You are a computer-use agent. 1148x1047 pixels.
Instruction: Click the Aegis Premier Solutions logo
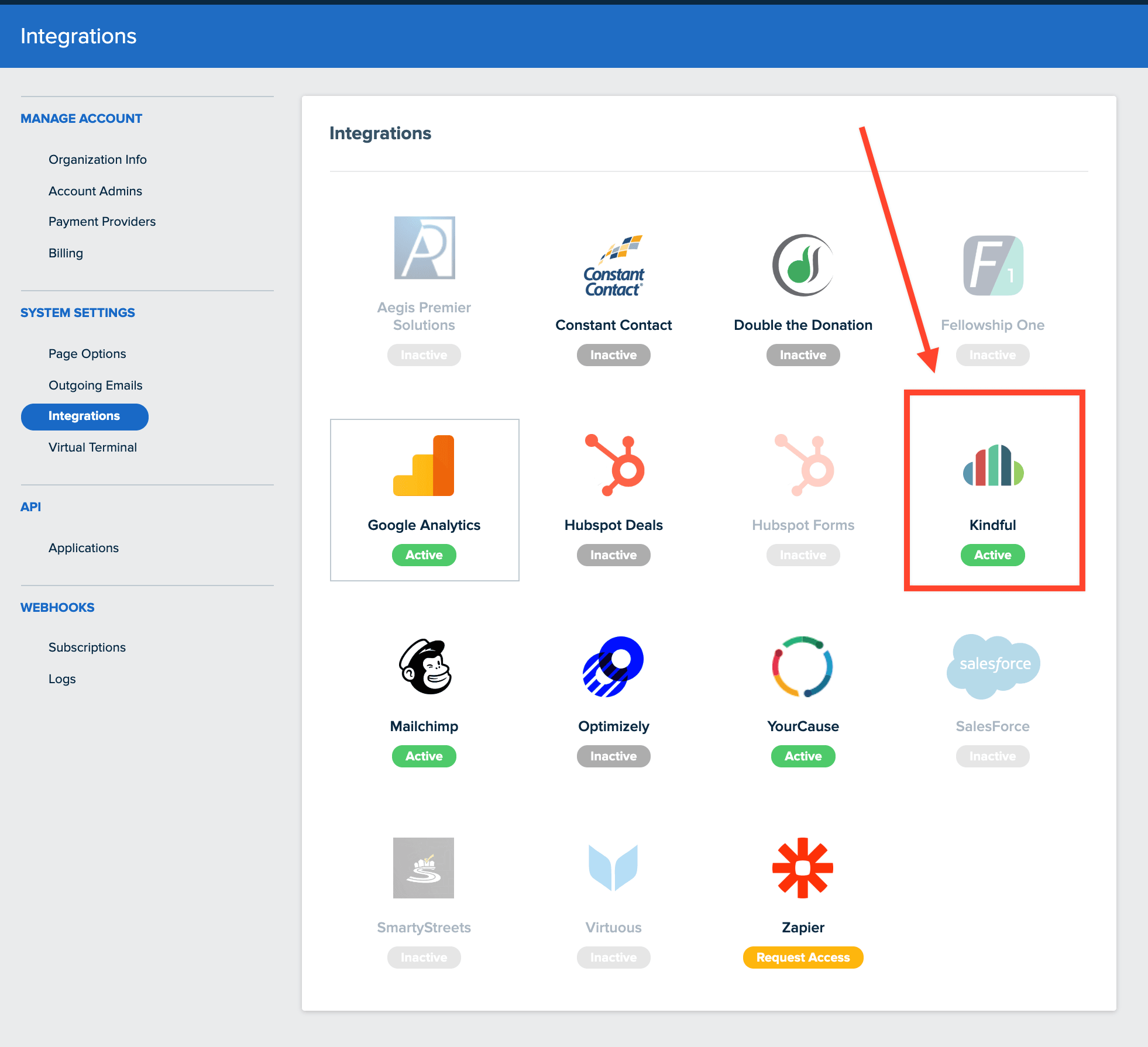[x=424, y=248]
